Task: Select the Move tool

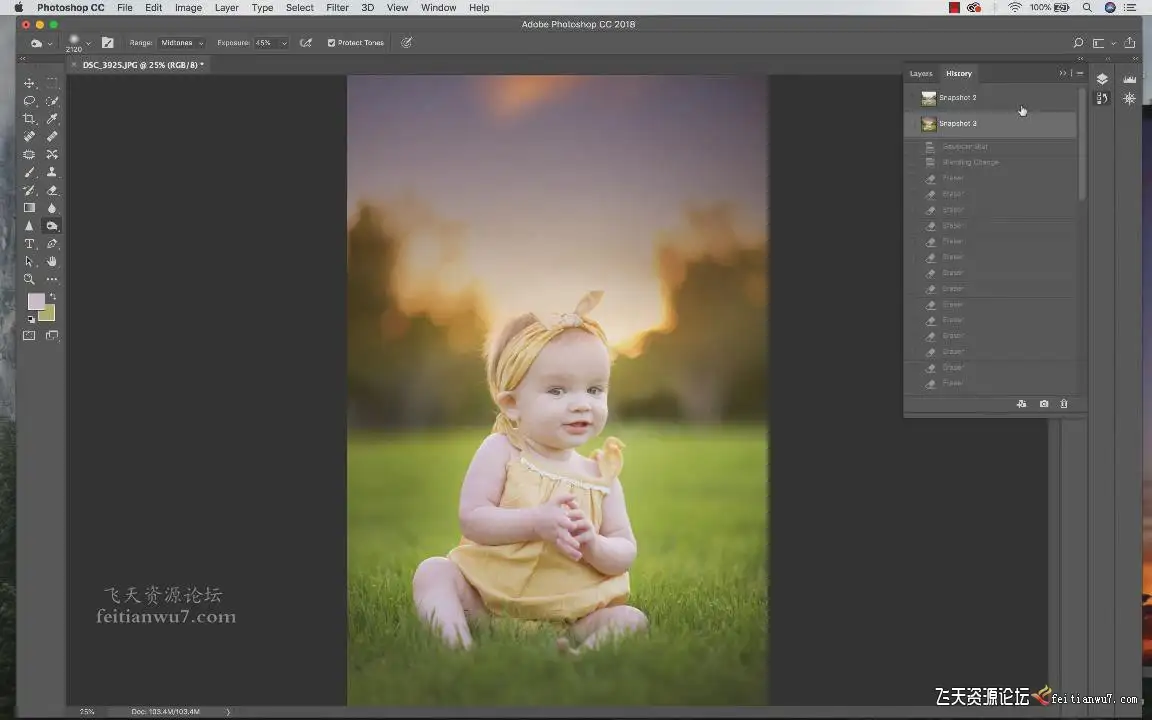Action: [29, 83]
